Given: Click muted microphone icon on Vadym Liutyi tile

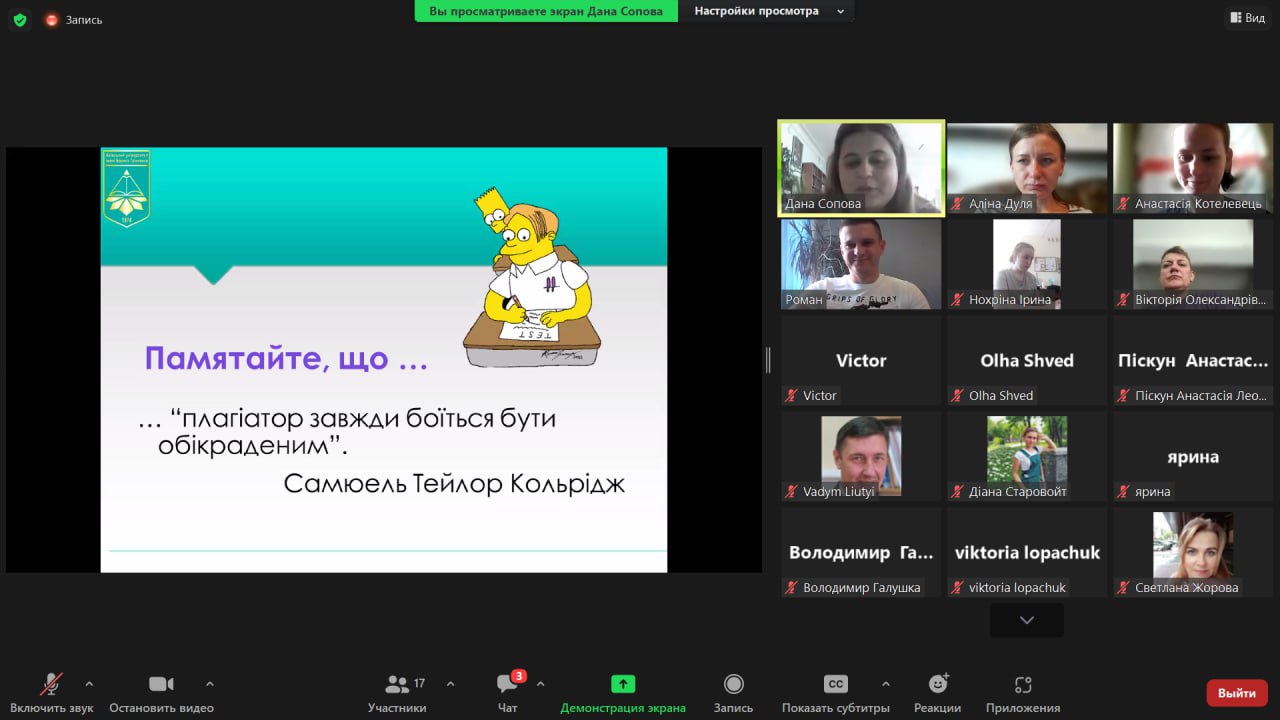Looking at the screenshot, I should click(x=792, y=492).
